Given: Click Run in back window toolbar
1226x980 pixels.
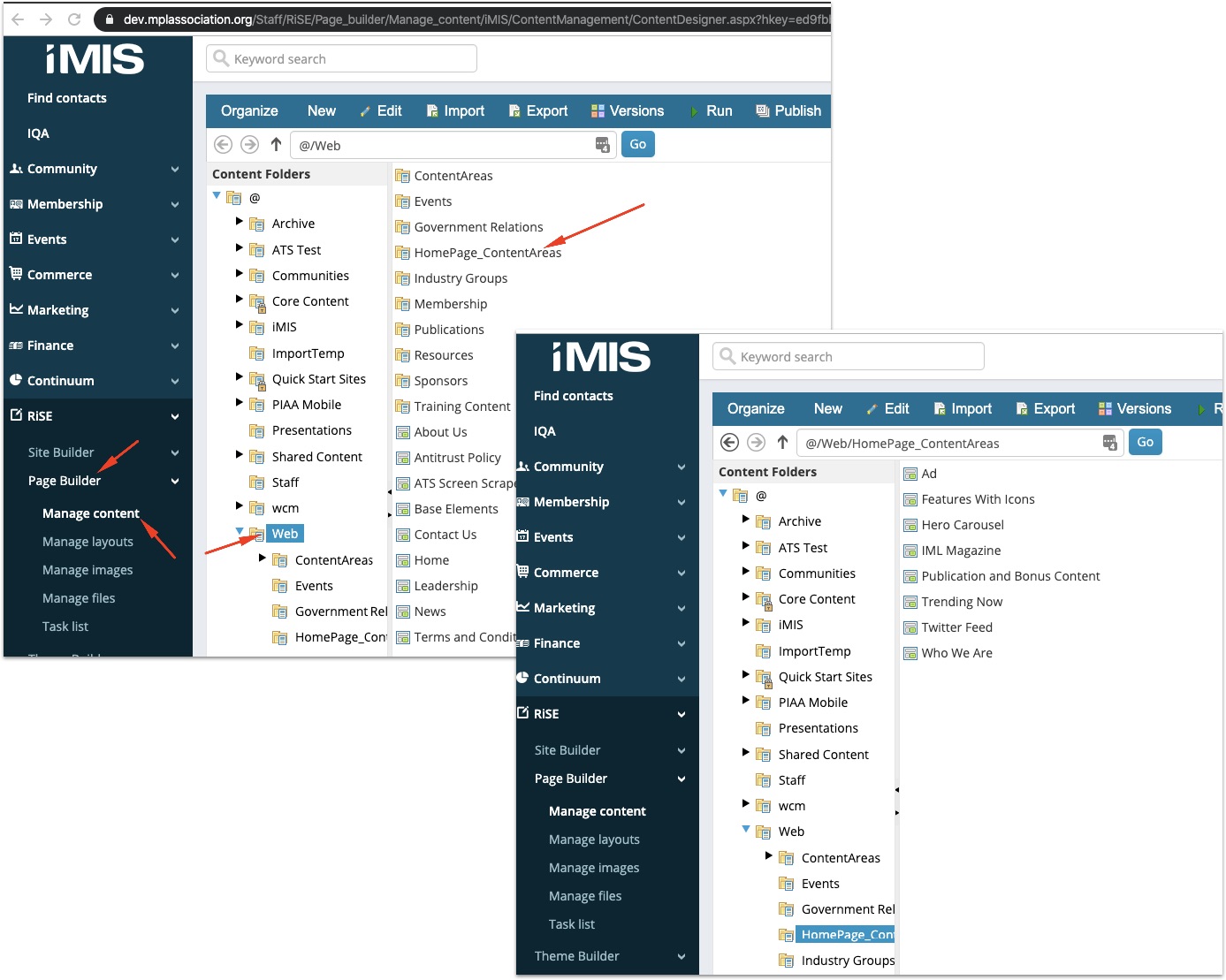Looking at the screenshot, I should point(712,110).
